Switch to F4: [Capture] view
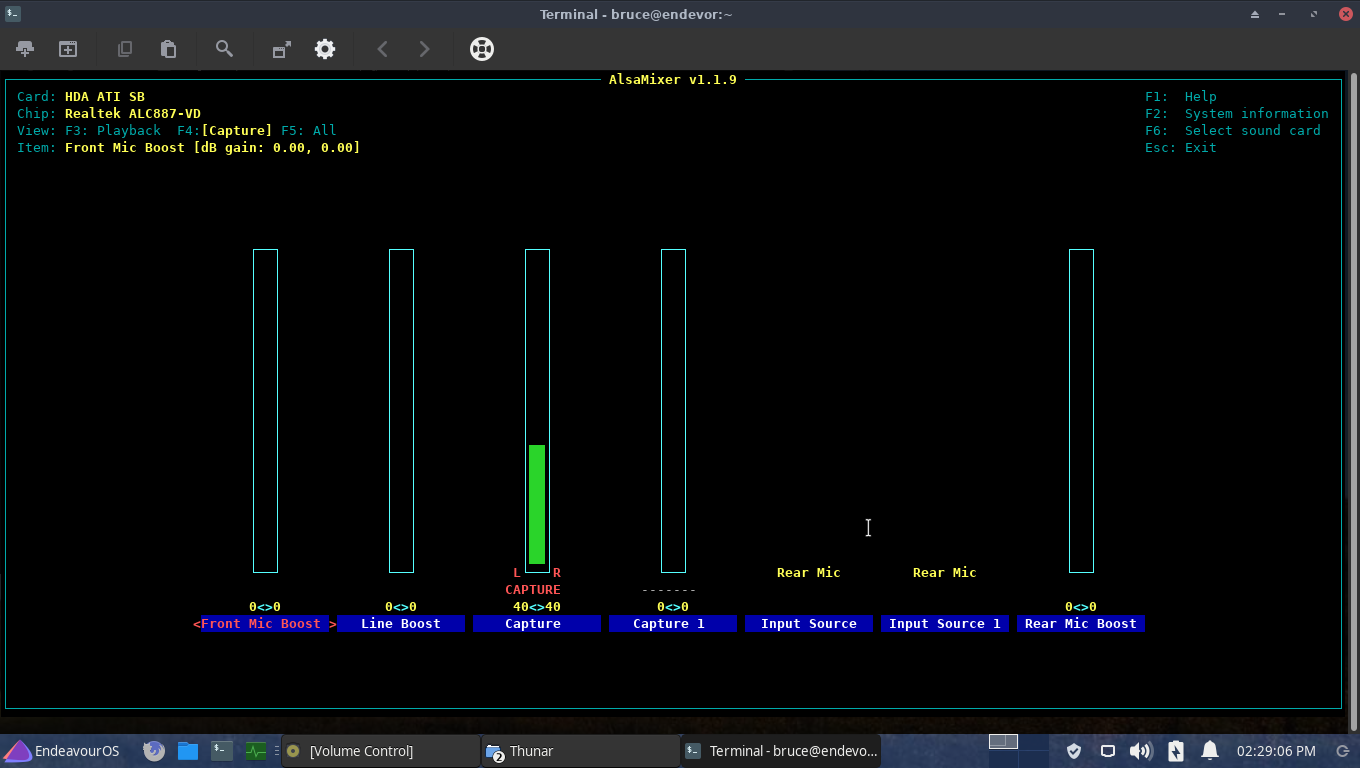The height and width of the screenshot is (768, 1360). point(225,130)
